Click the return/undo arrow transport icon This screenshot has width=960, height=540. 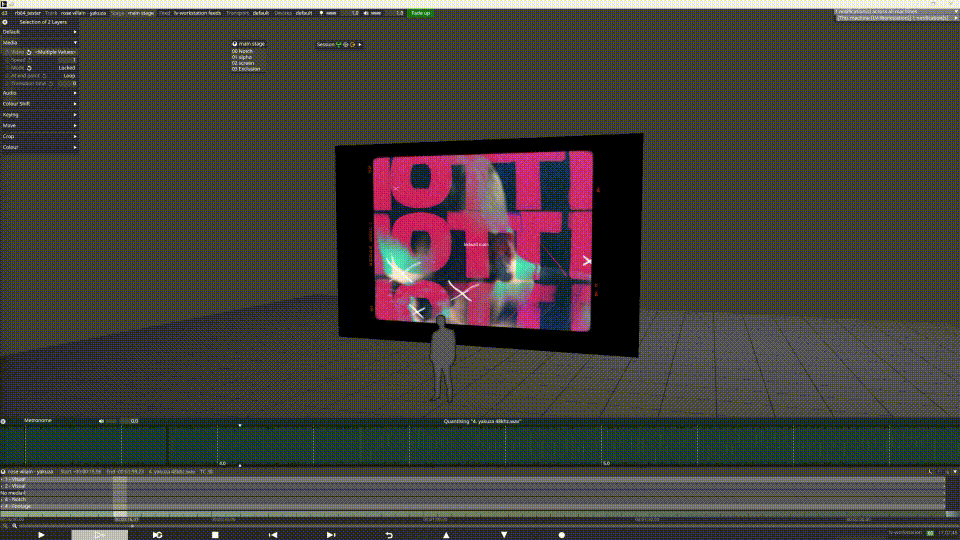click(x=389, y=535)
